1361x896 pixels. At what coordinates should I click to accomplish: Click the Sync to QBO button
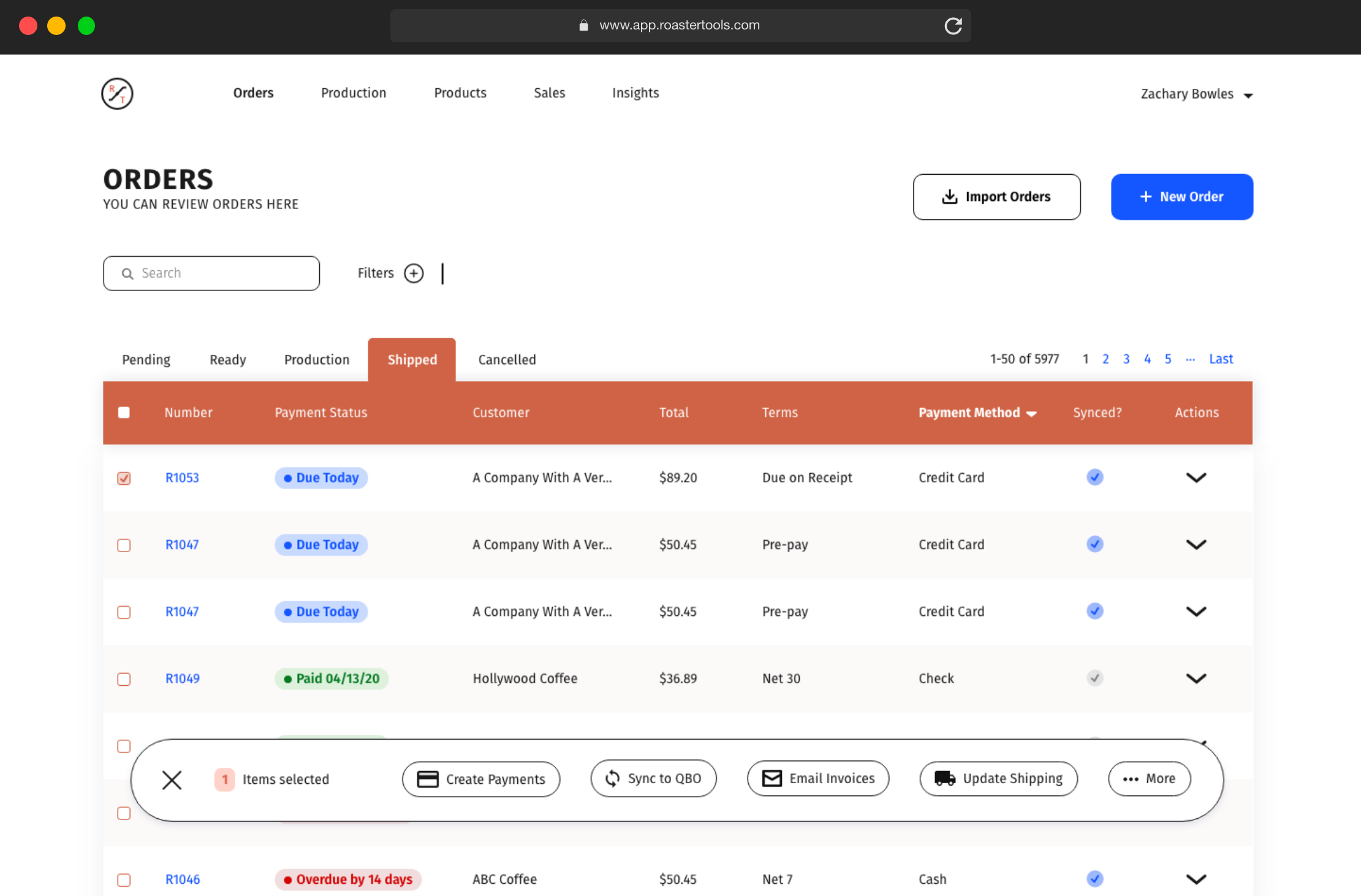[653, 778]
